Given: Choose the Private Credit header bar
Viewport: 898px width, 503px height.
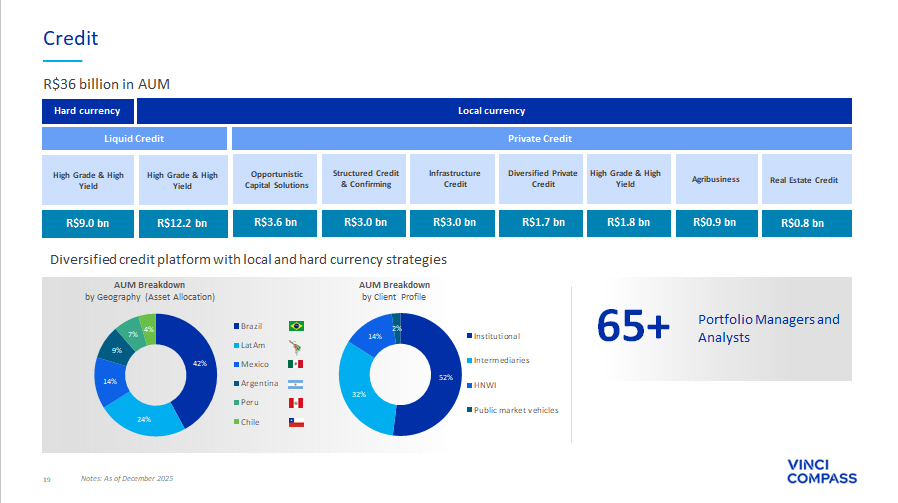Looking at the screenshot, I should 540,139.
